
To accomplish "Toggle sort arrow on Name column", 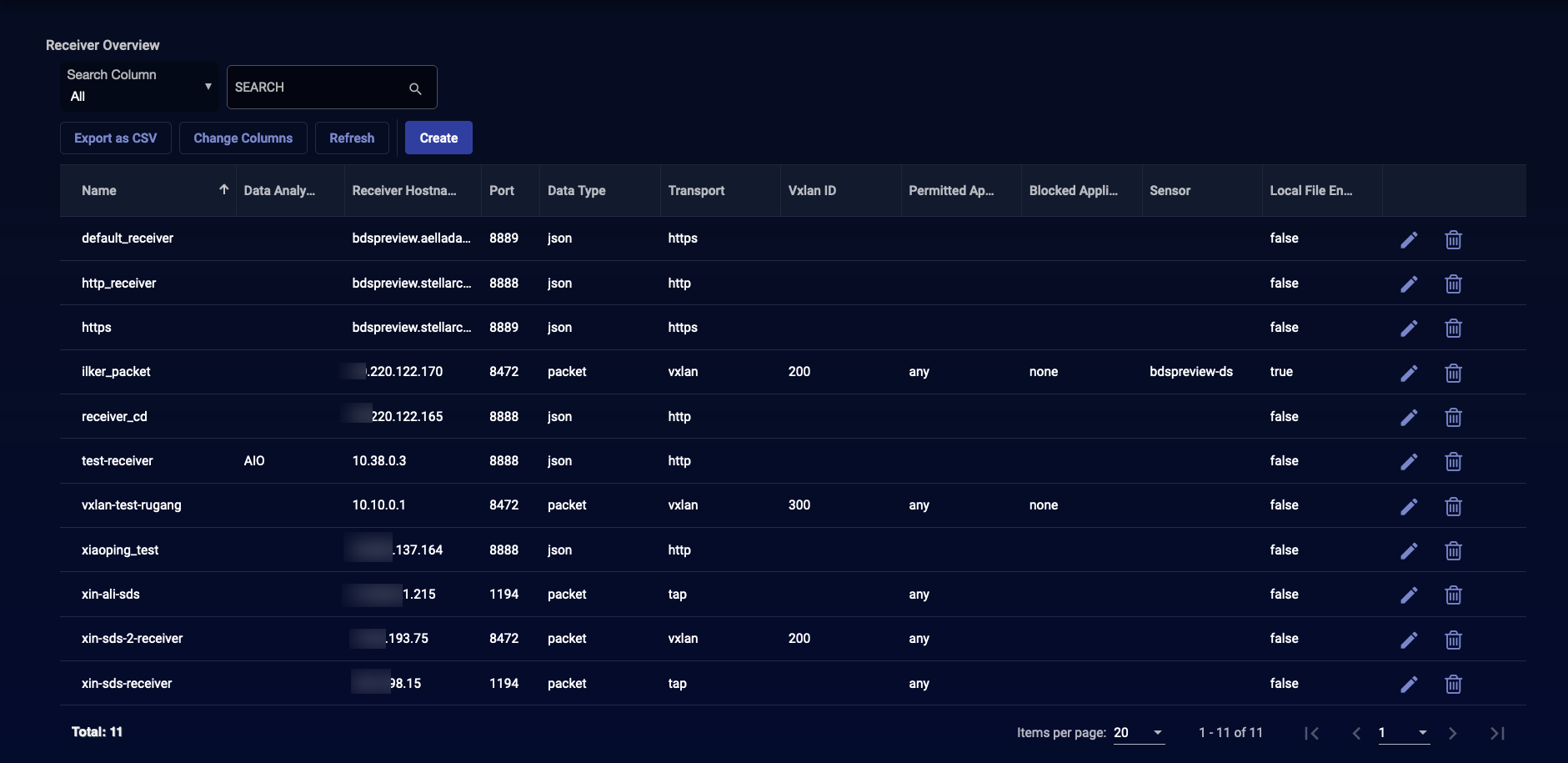I will pos(223,190).
